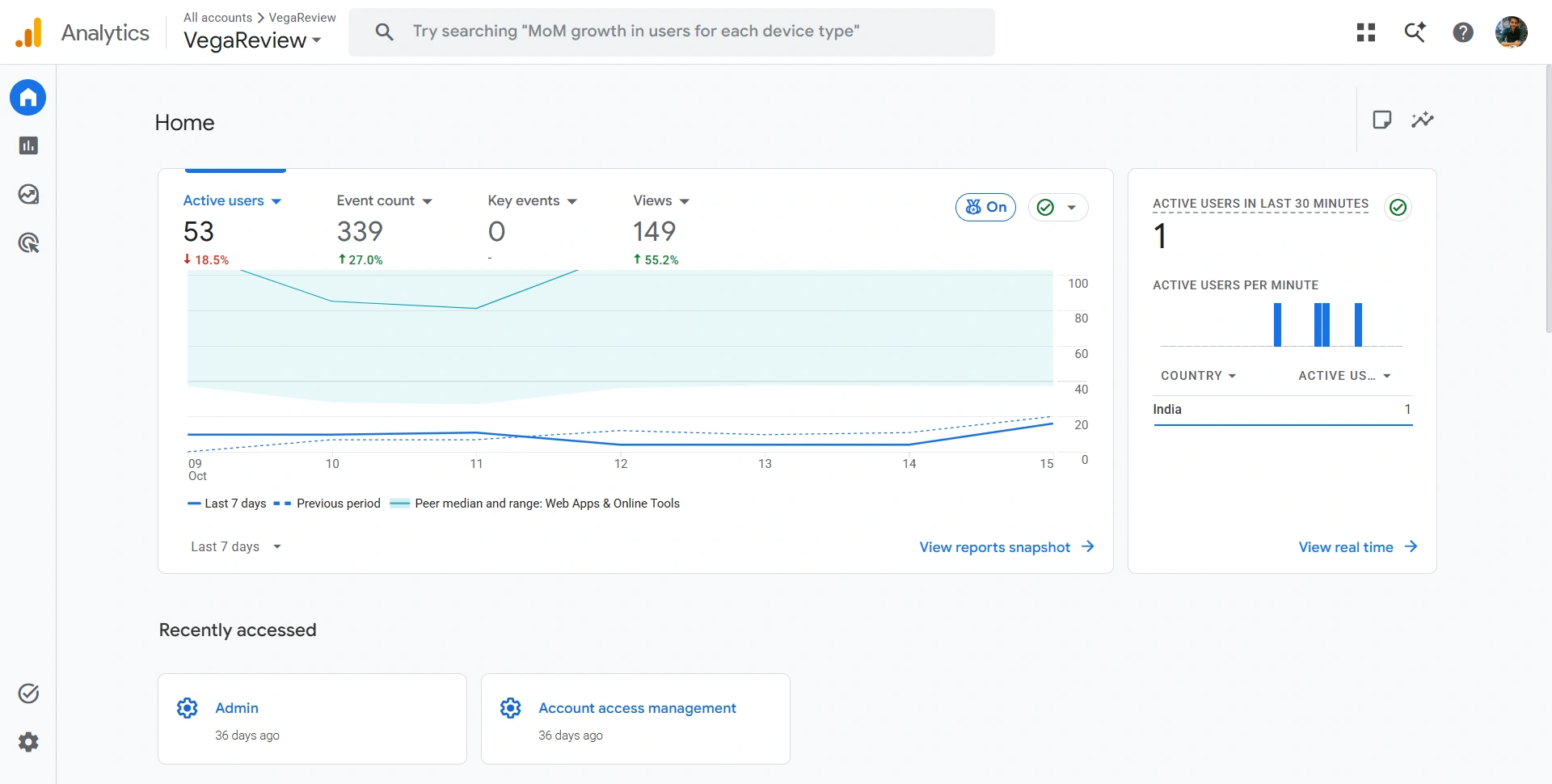Click the magnifier icon in search bar
This screenshot has height=784, width=1552.
[385, 32]
